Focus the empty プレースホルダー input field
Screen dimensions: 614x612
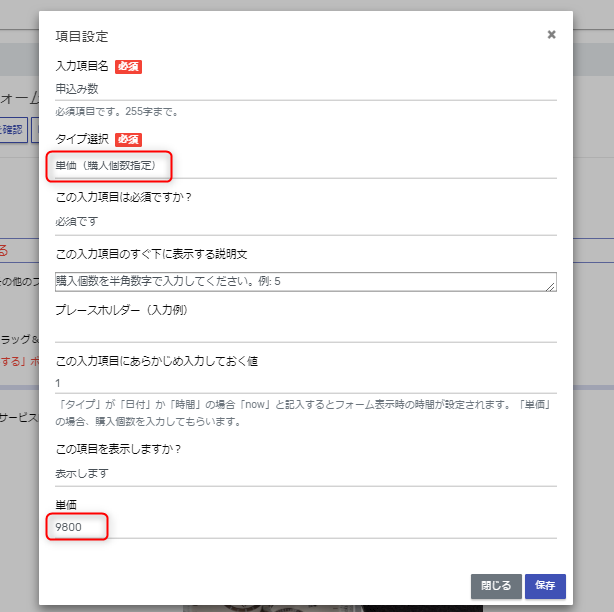[305, 331]
